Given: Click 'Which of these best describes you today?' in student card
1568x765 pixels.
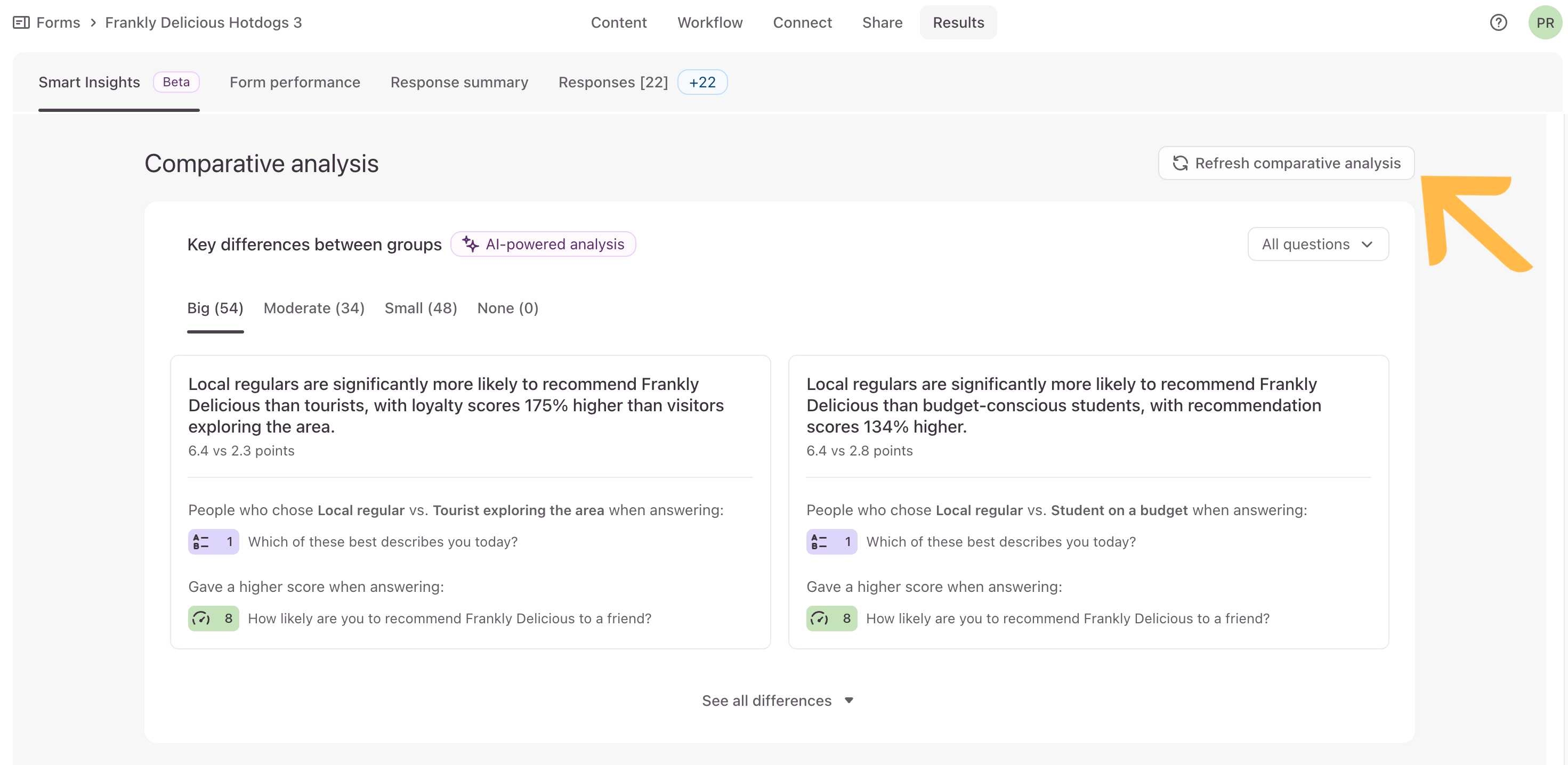Looking at the screenshot, I should (1001, 542).
